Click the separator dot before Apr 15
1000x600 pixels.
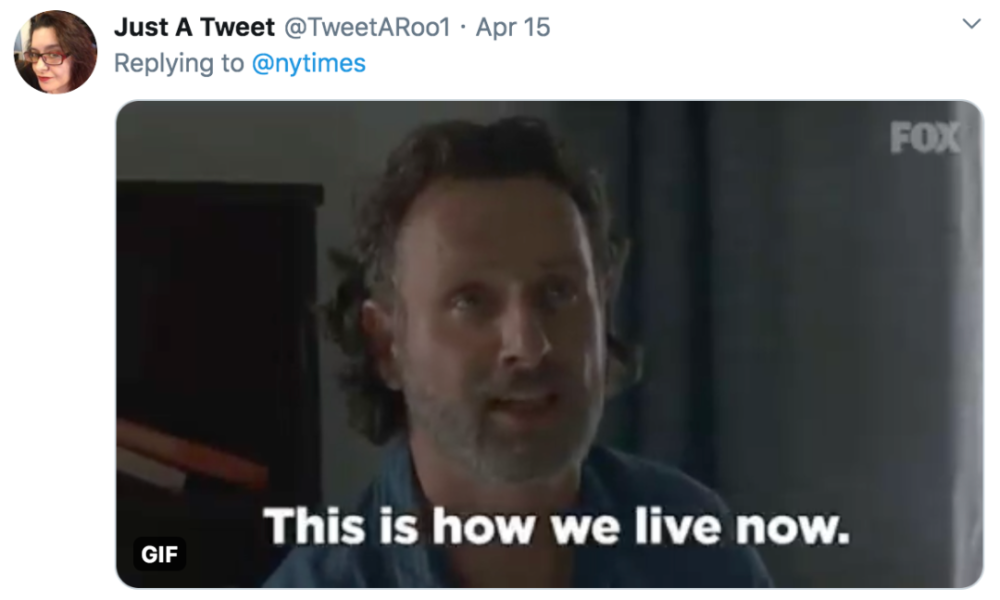point(464,27)
